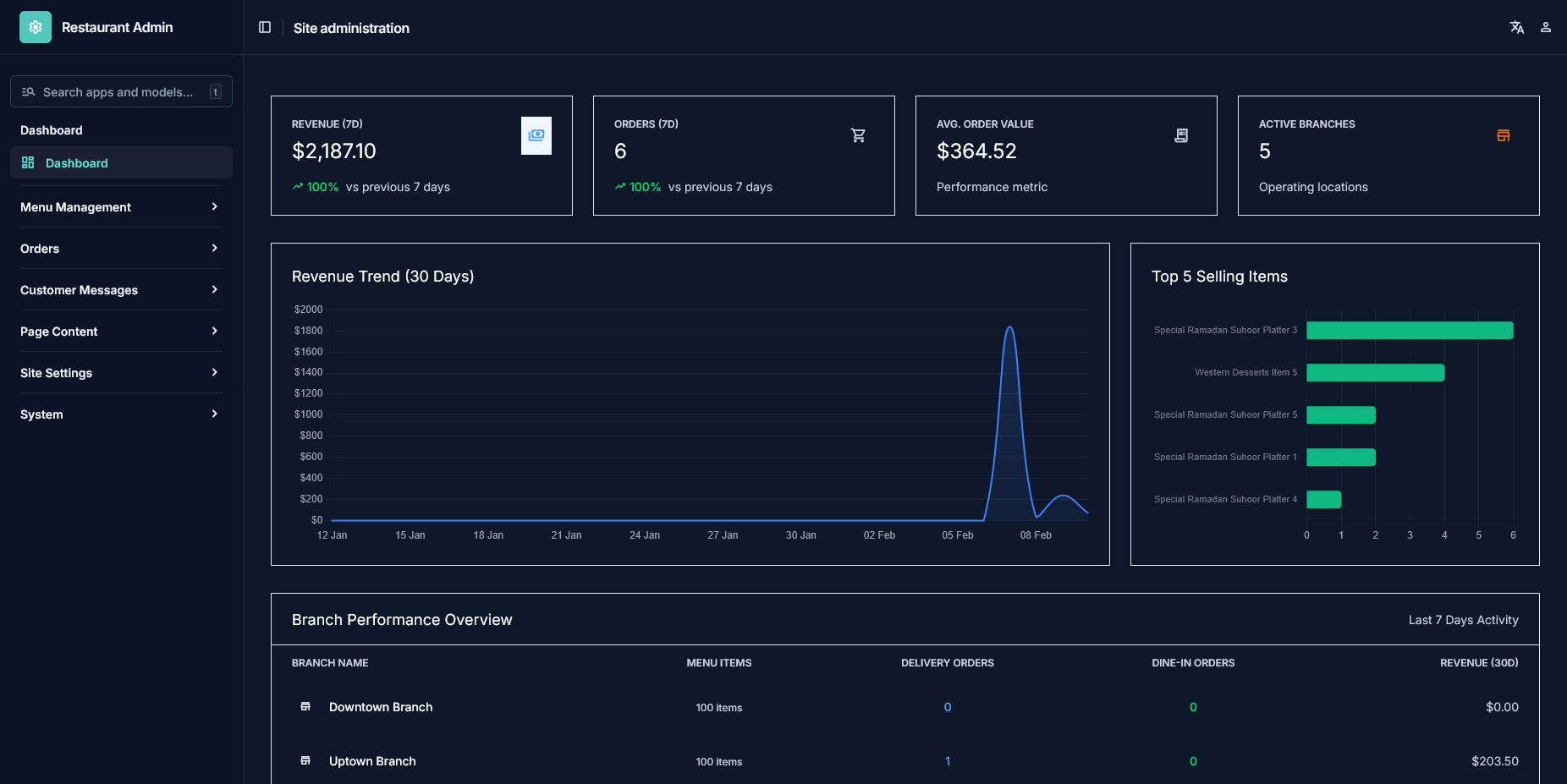The height and width of the screenshot is (784, 1567).
Task: Click the storefront icon beside Uptown Branch
Action: tap(305, 761)
